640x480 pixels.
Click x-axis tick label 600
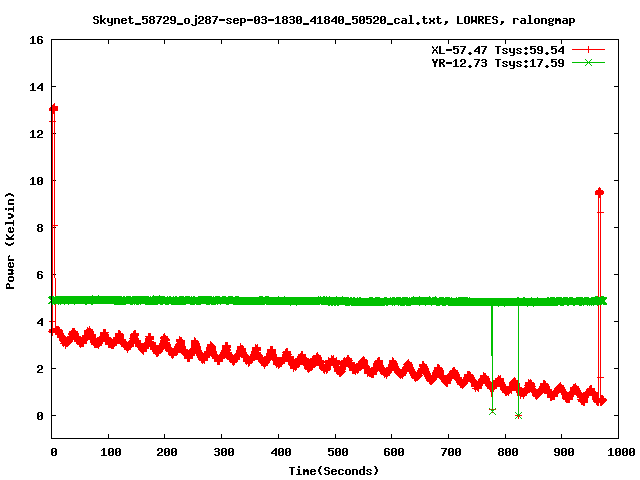[x=394, y=452]
